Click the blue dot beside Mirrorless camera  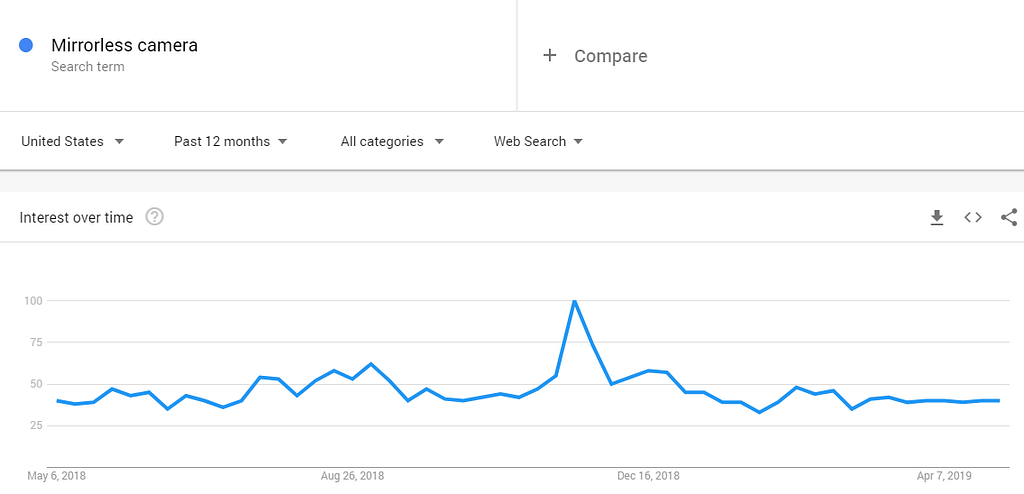pyautogui.click(x=26, y=45)
